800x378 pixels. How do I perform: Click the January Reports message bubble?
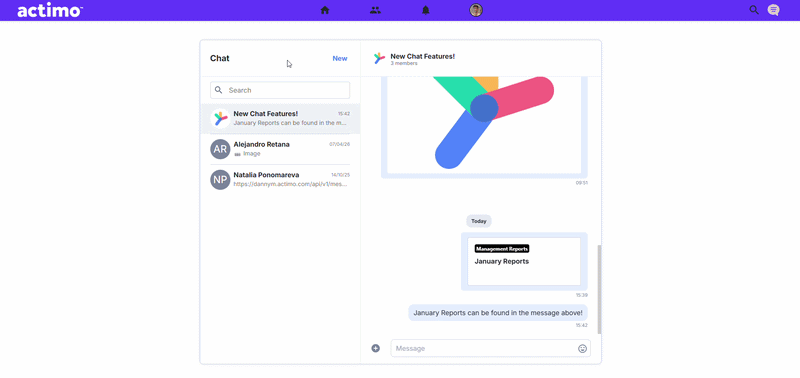[x=497, y=313]
